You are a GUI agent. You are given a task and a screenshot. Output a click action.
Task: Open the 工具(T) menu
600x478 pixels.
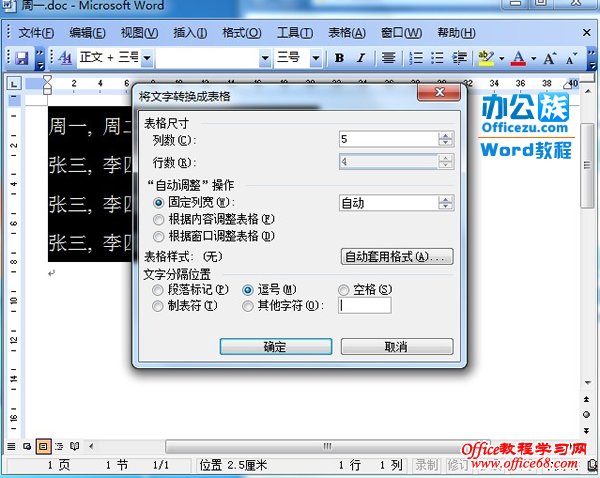(295, 33)
